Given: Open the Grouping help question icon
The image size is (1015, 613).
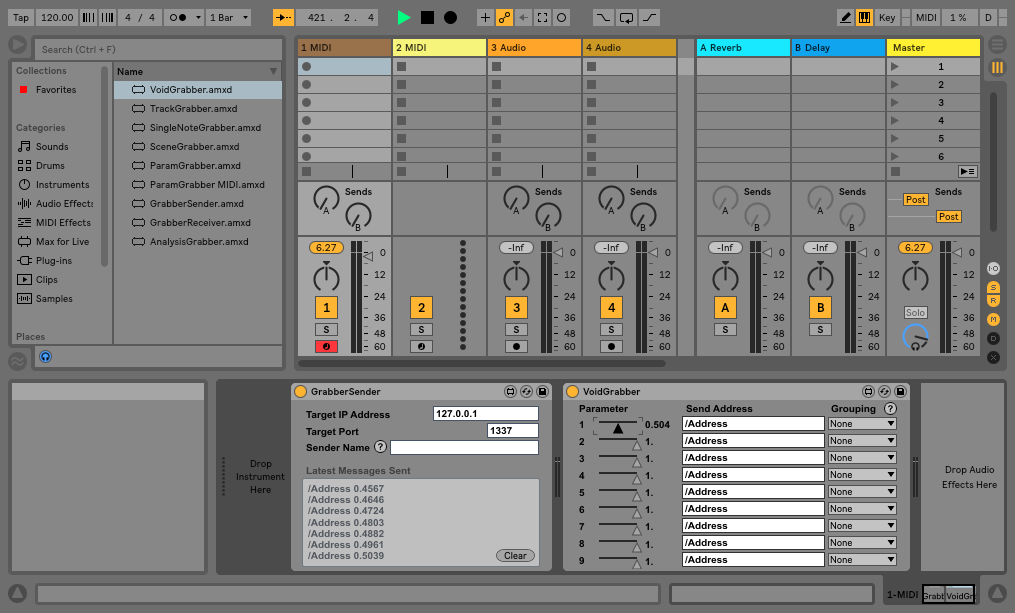Looking at the screenshot, I should click(891, 408).
